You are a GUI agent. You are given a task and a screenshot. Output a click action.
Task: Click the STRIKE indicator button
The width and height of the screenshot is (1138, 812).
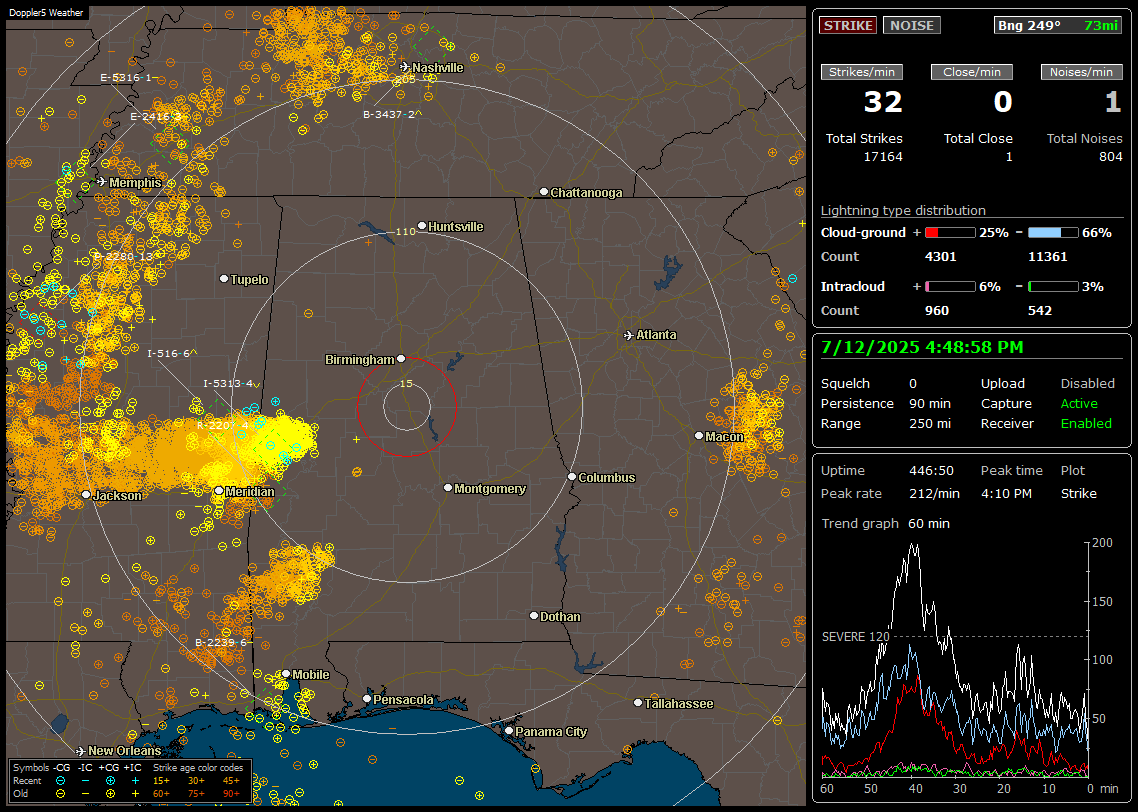[848, 25]
